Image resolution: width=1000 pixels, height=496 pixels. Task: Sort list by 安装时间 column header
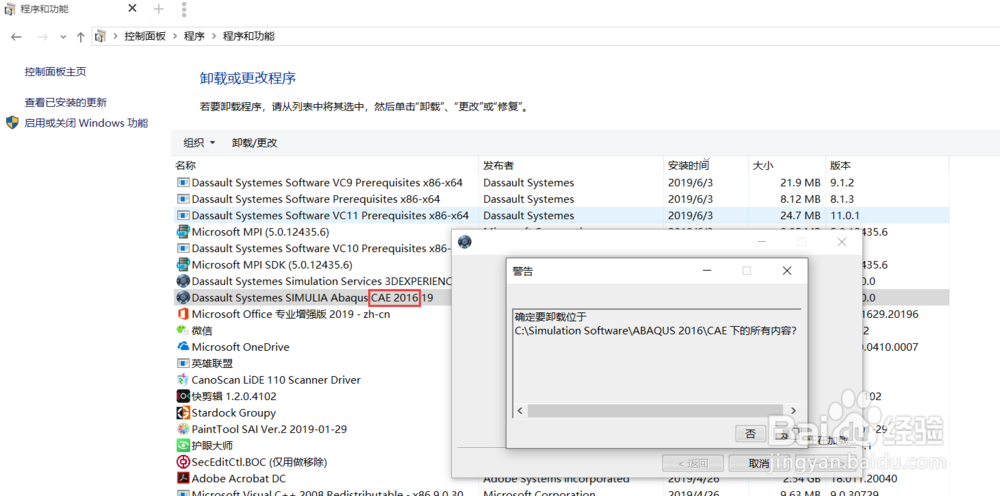click(x=688, y=165)
